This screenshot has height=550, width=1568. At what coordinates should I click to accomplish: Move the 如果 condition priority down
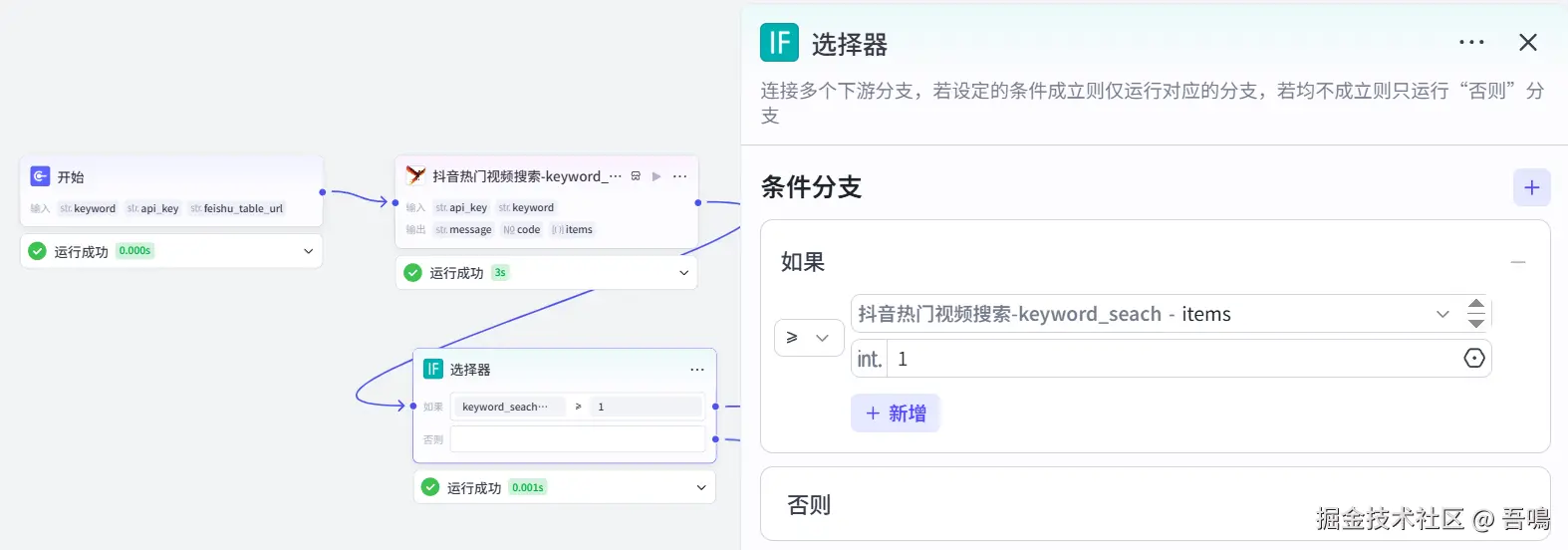point(1476,323)
